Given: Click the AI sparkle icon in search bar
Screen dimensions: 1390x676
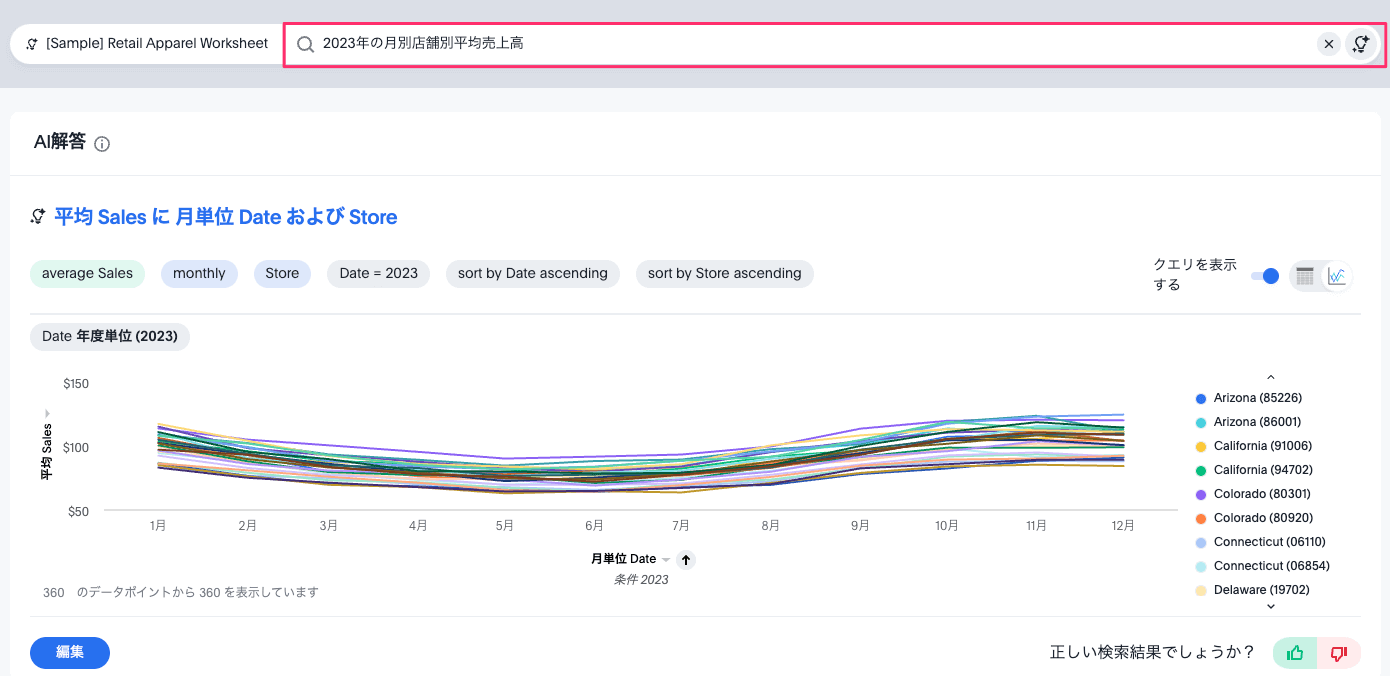Looking at the screenshot, I should tap(1360, 44).
